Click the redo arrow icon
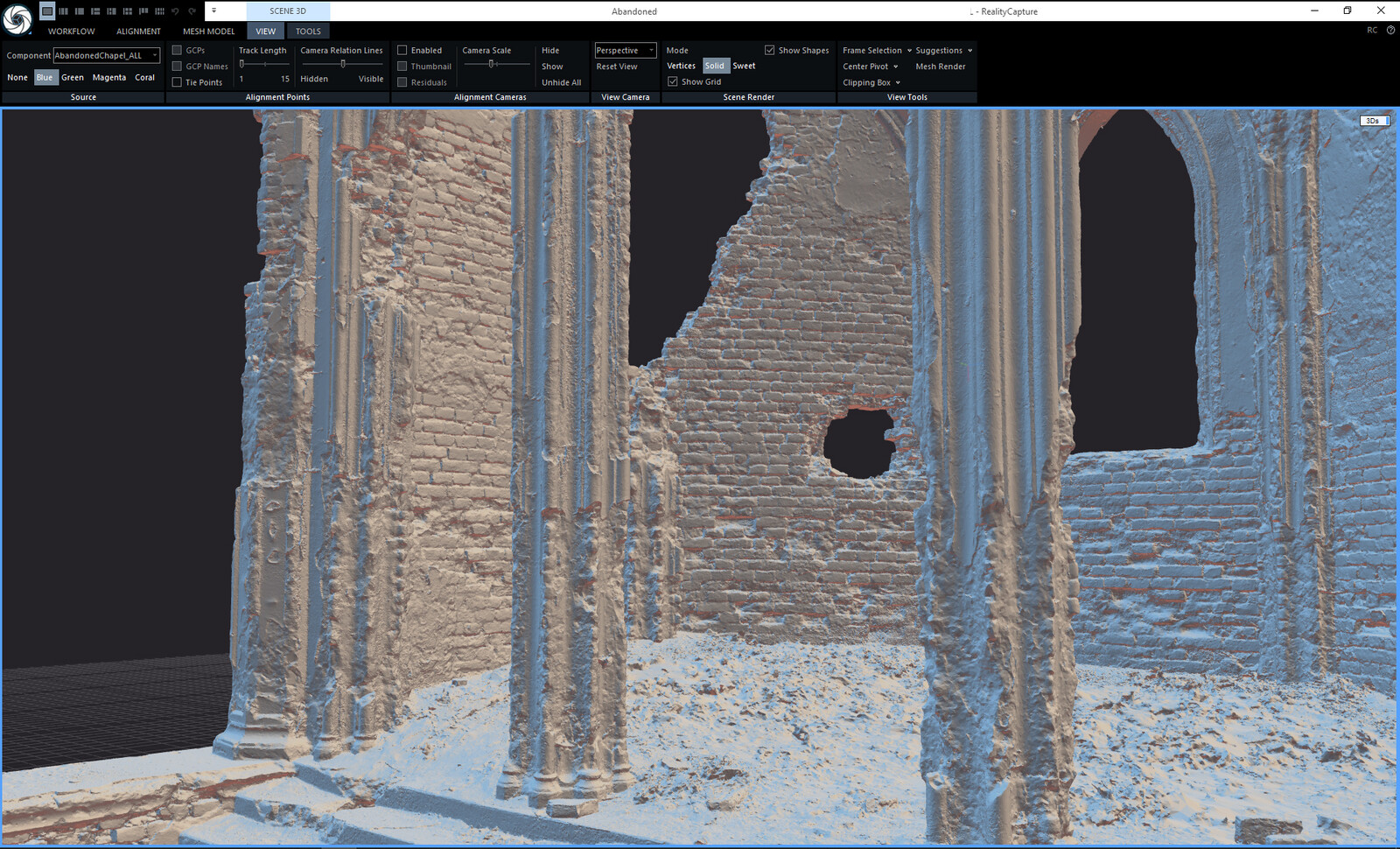This screenshot has height=849, width=1400. [x=192, y=11]
